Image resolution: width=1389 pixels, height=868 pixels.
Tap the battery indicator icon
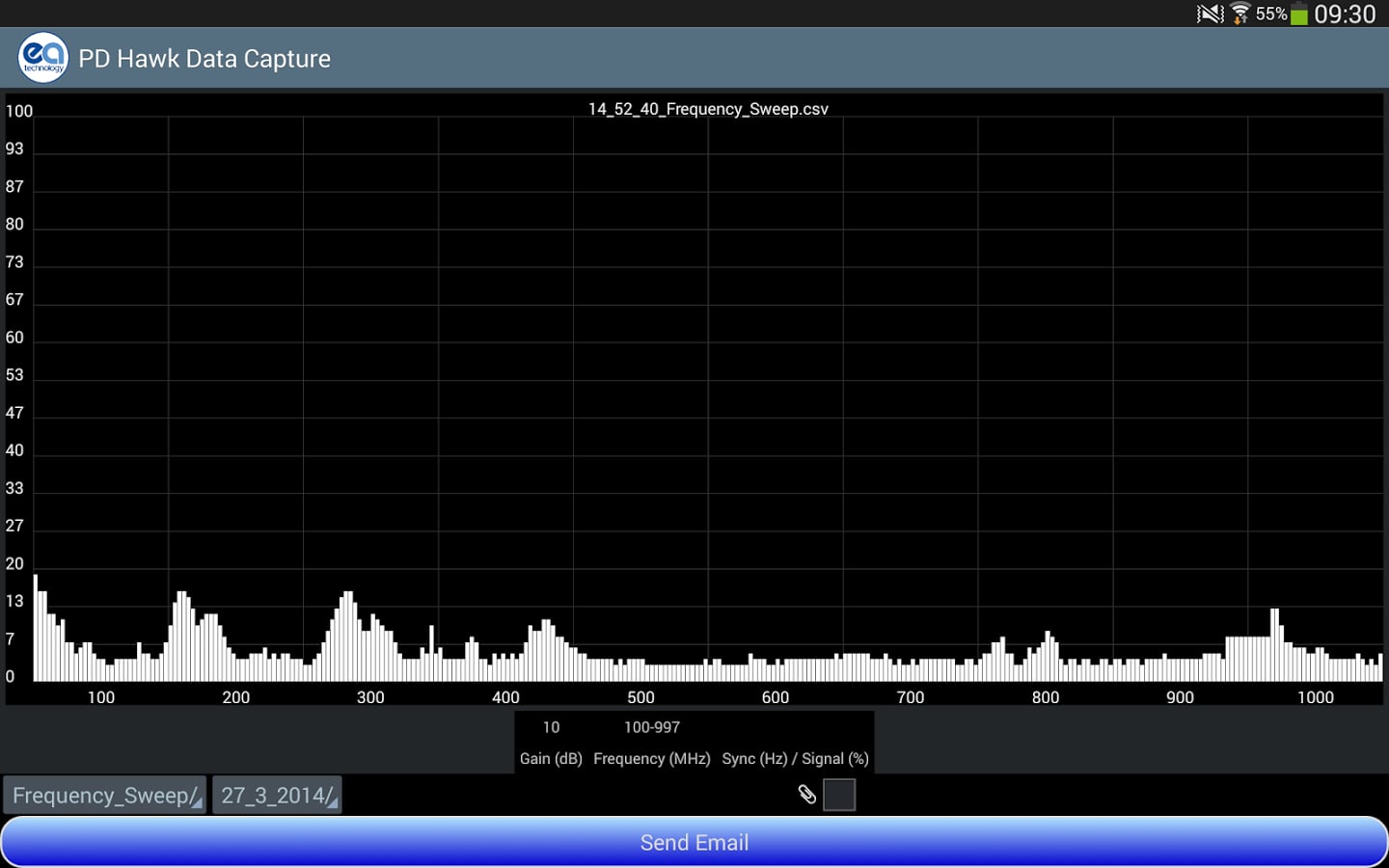[1299, 14]
